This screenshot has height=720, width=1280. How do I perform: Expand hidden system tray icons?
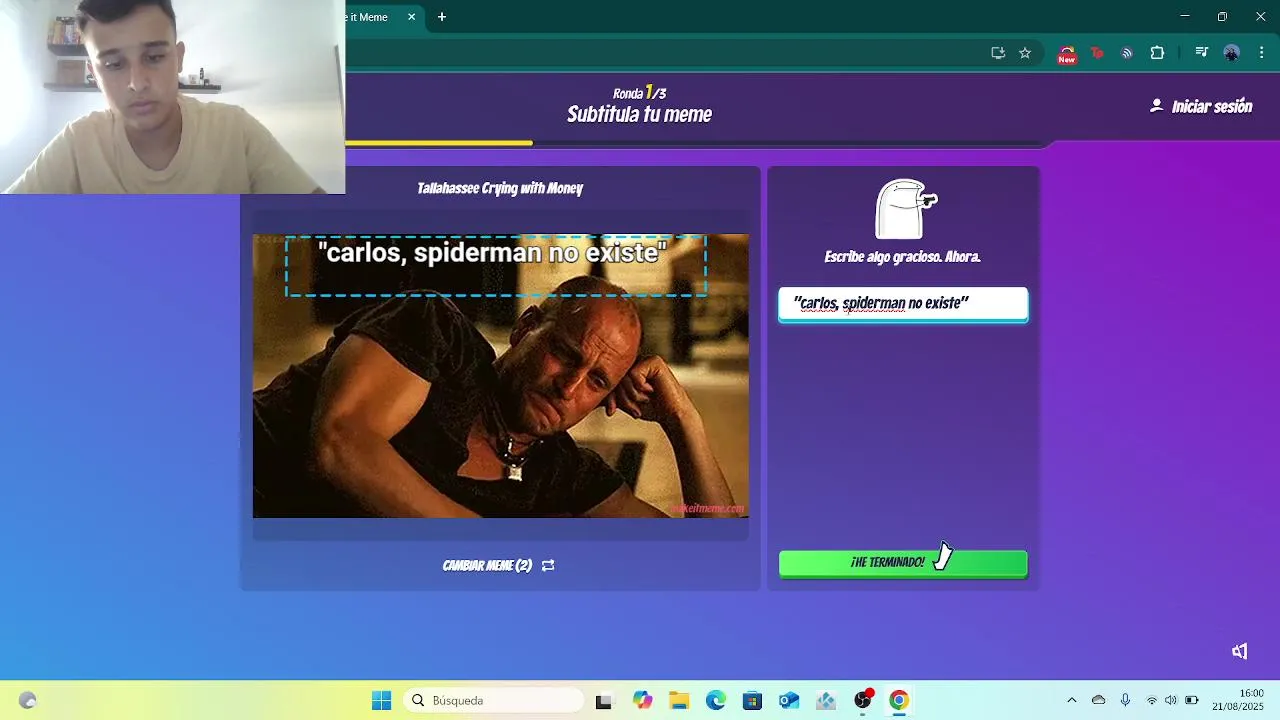pos(1072,701)
